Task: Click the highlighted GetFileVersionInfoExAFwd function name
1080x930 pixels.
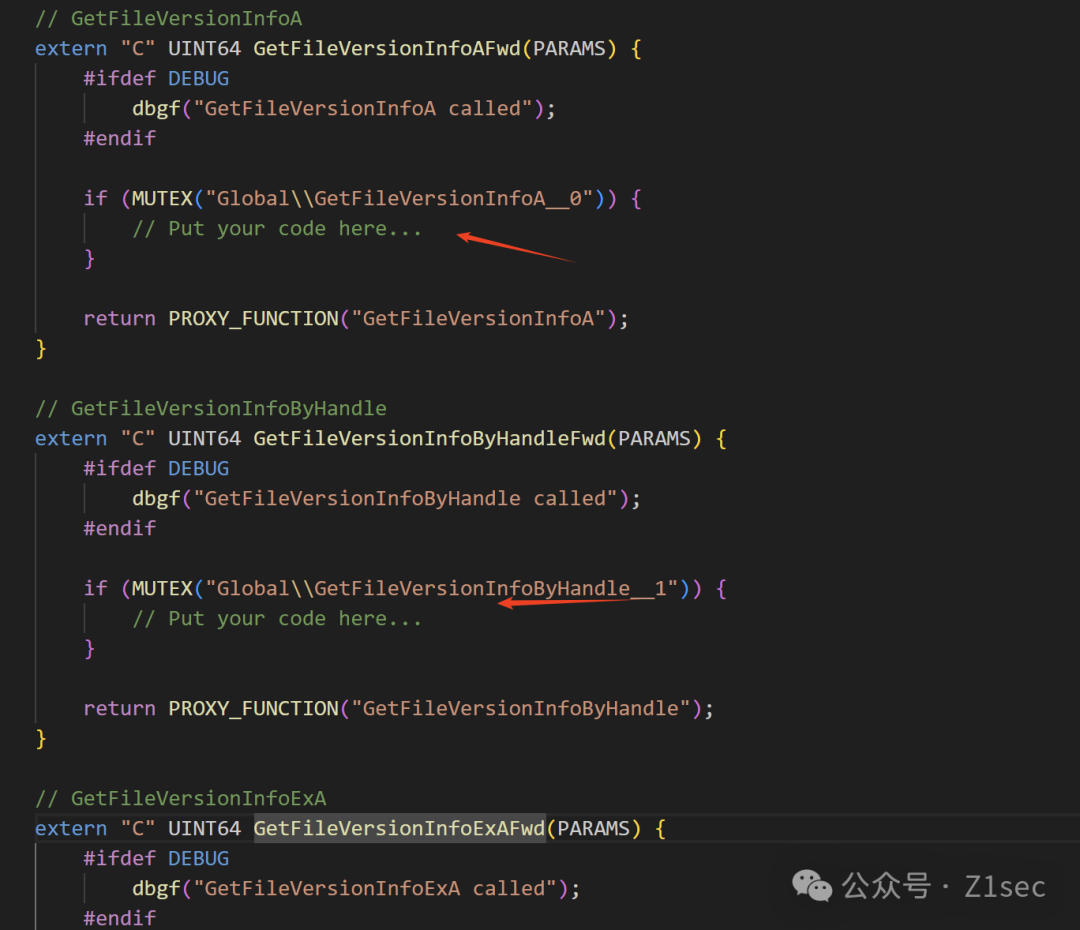Action: (399, 829)
